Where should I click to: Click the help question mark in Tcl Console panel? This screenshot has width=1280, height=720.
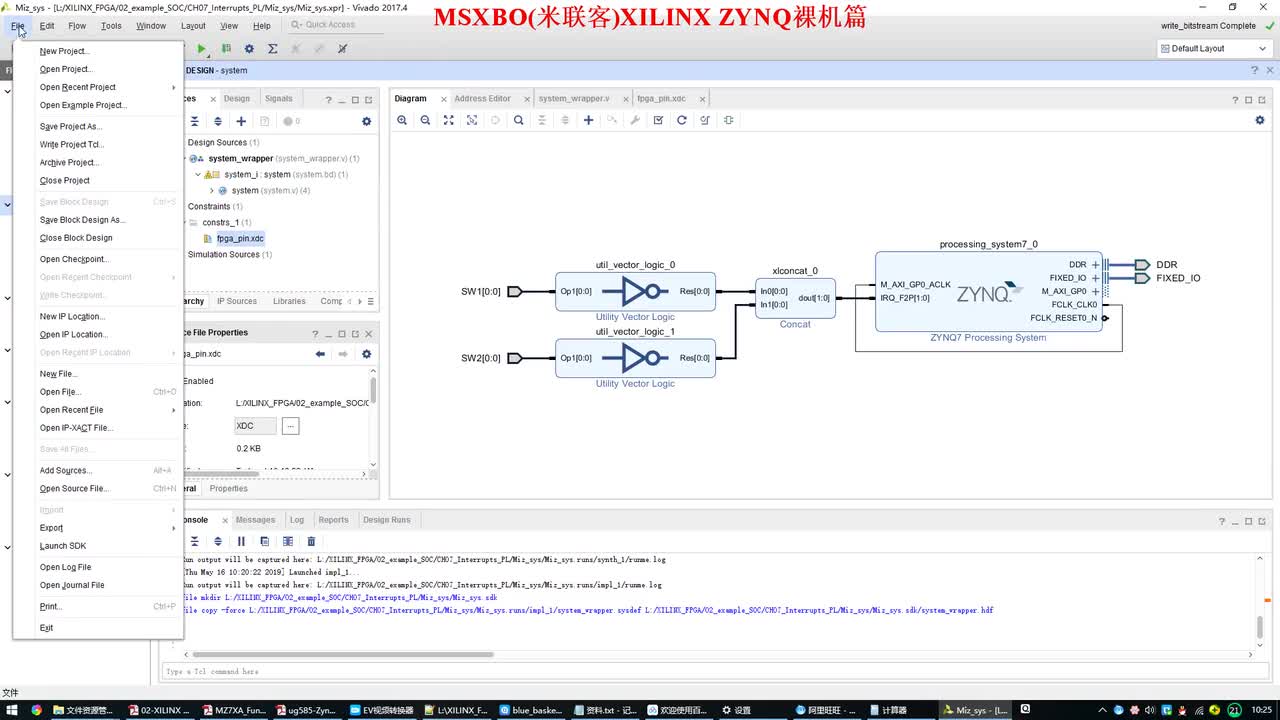point(1221,521)
